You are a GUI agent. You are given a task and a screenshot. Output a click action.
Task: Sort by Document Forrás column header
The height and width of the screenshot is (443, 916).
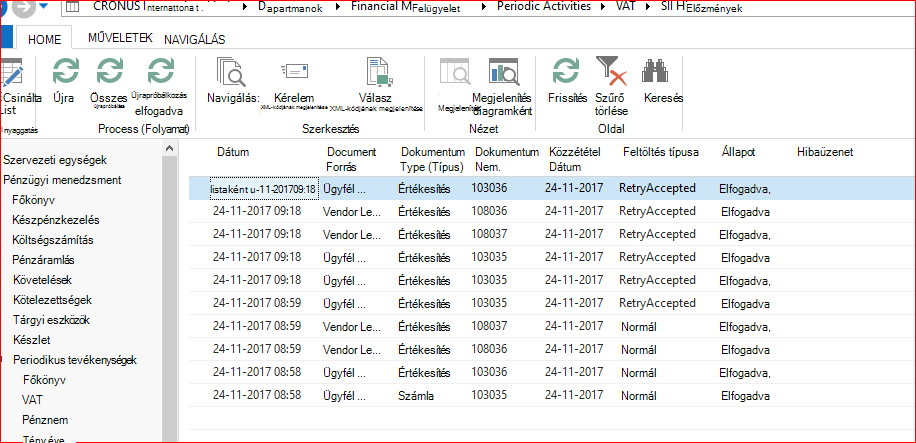pyautogui.click(x=351, y=159)
